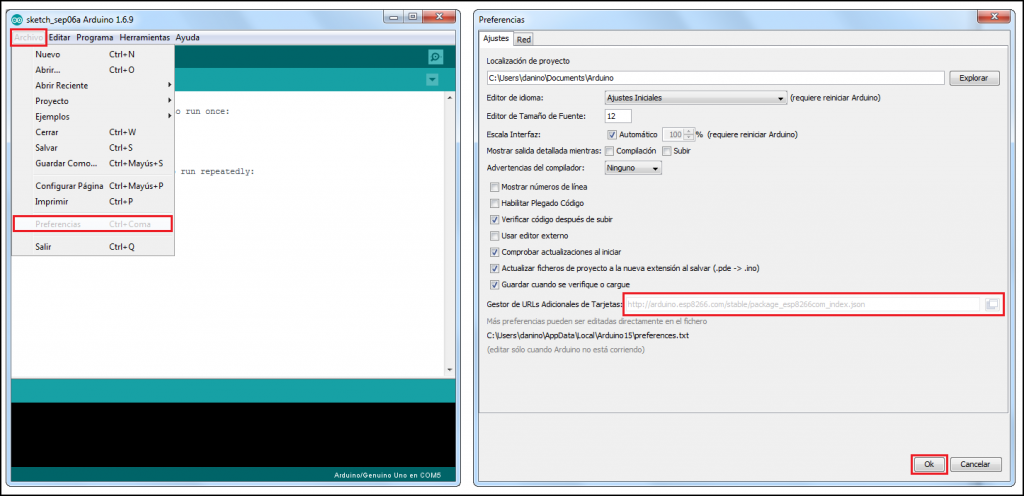The width and height of the screenshot is (1024, 496).
Task: Switch to the Ajustes tab
Action: click(x=496, y=39)
